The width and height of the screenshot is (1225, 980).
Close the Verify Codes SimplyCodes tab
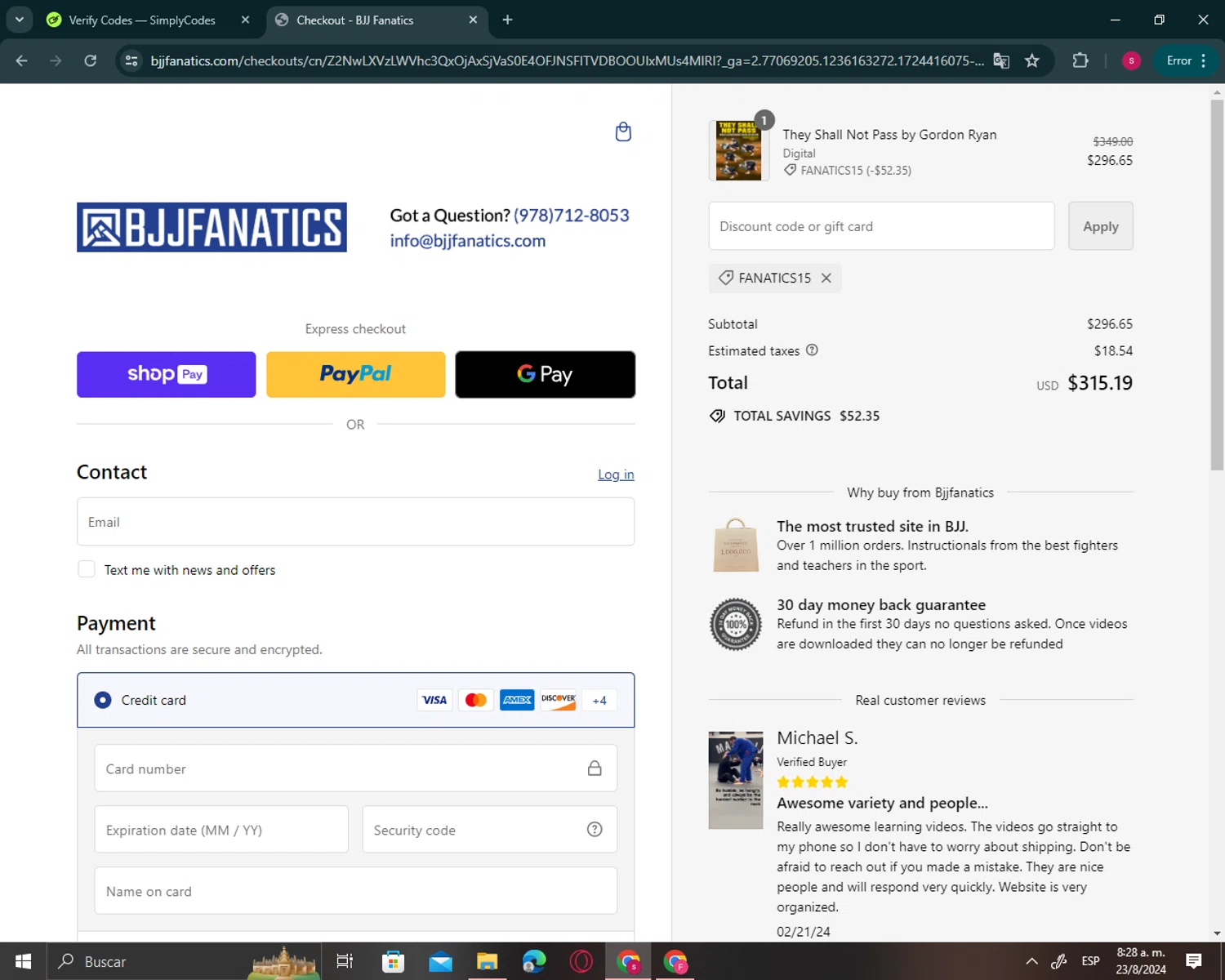tap(245, 20)
